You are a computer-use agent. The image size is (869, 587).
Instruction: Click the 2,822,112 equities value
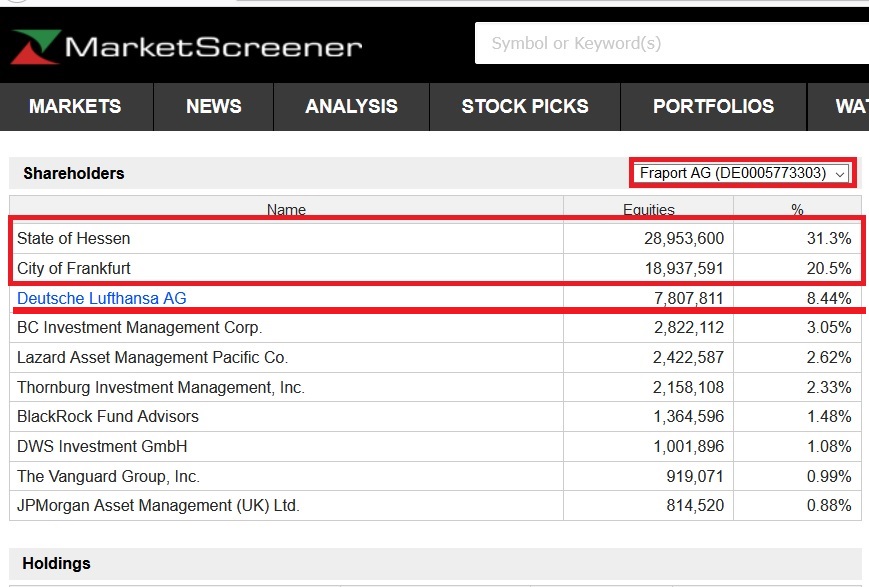coord(689,328)
